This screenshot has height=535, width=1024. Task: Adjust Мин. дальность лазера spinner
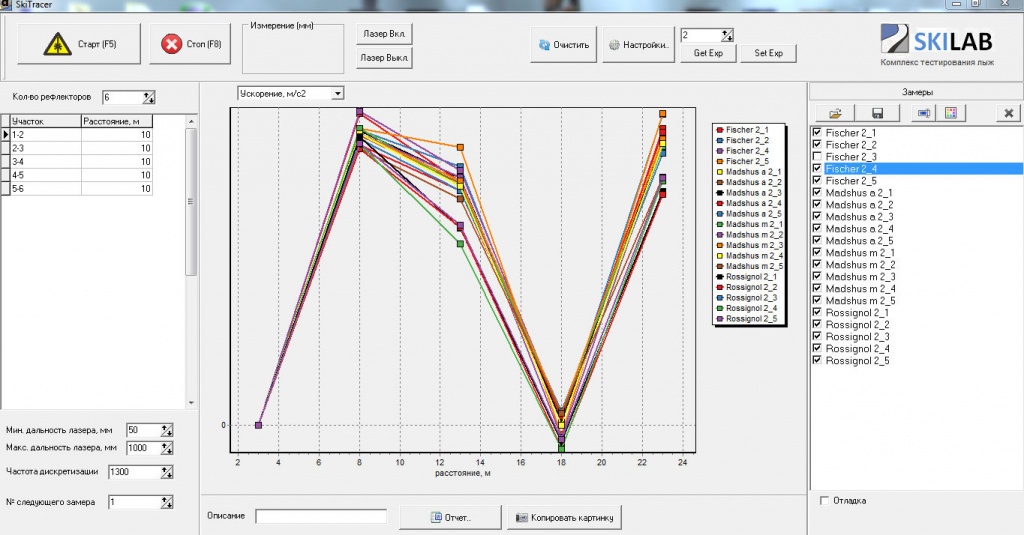pyautogui.click(x=167, y=430)
